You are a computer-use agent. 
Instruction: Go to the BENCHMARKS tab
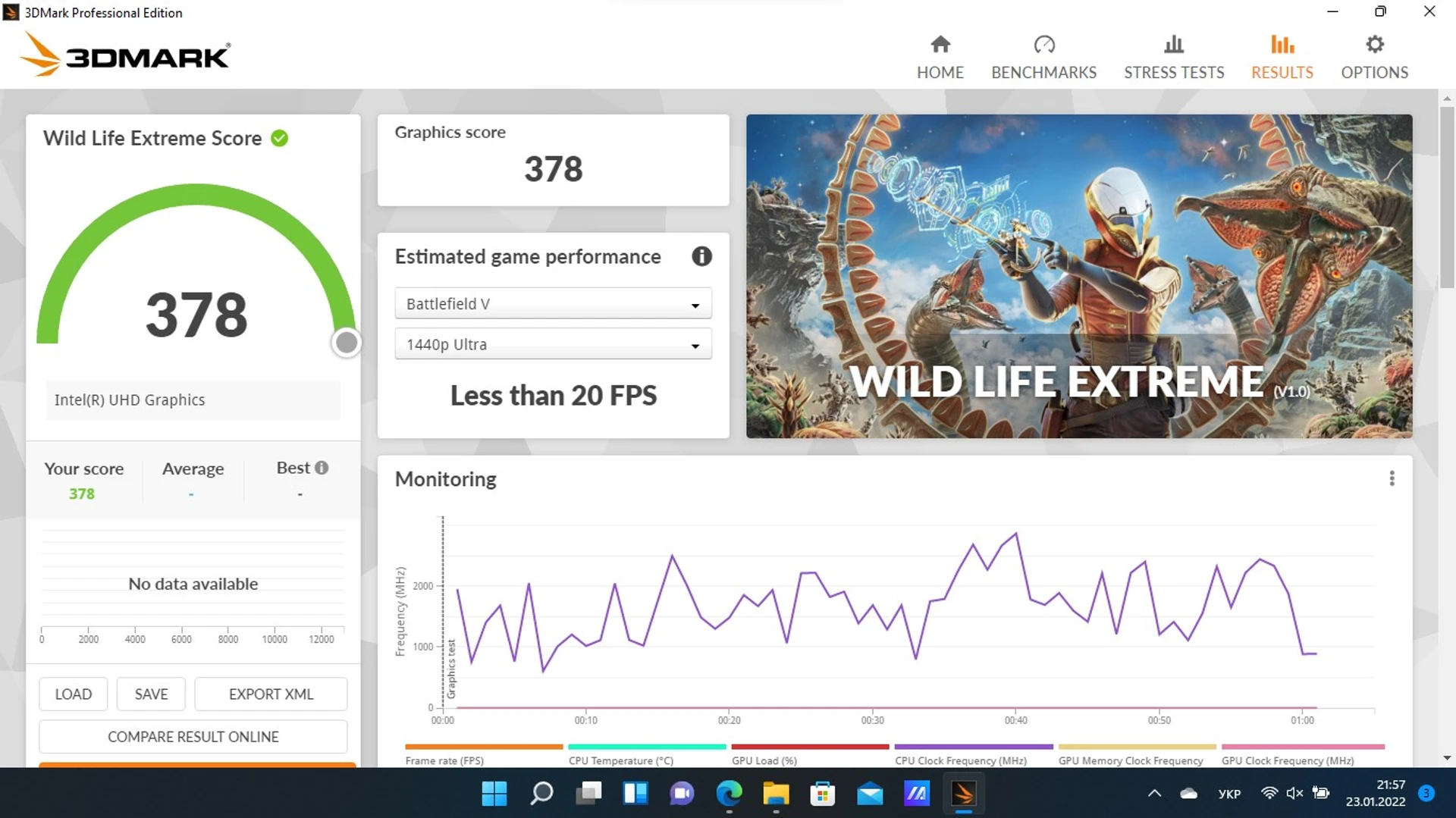pyautogui.click(x=1043, y=58)
